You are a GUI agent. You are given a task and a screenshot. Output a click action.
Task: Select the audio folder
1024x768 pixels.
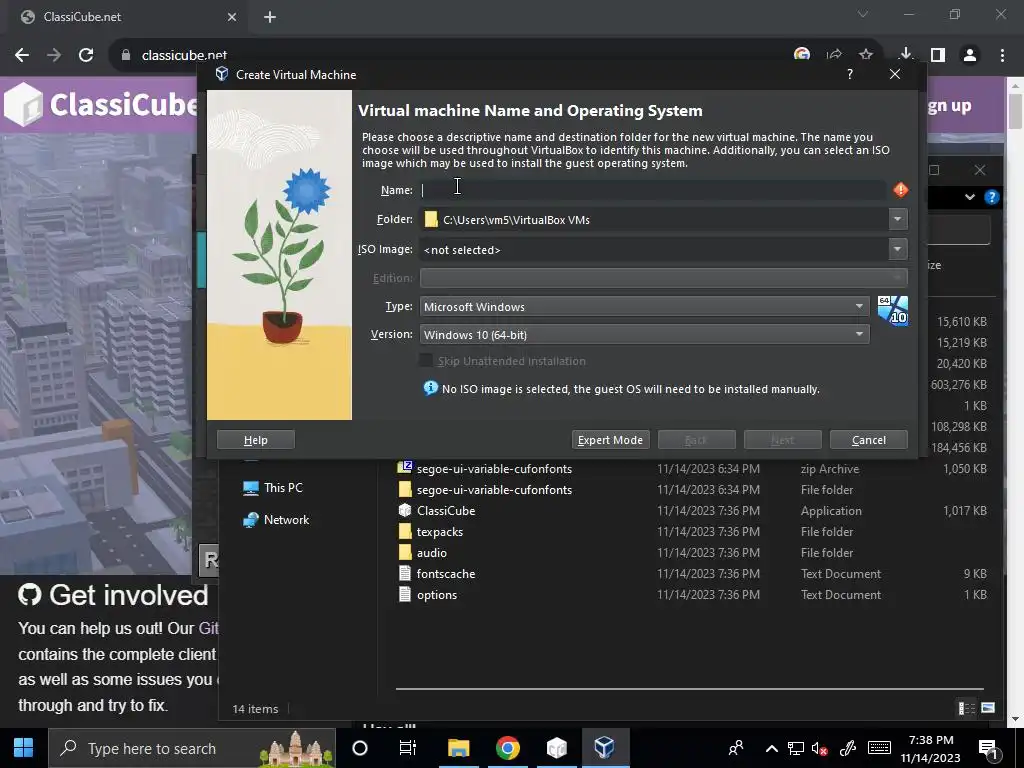coord(432,552)
